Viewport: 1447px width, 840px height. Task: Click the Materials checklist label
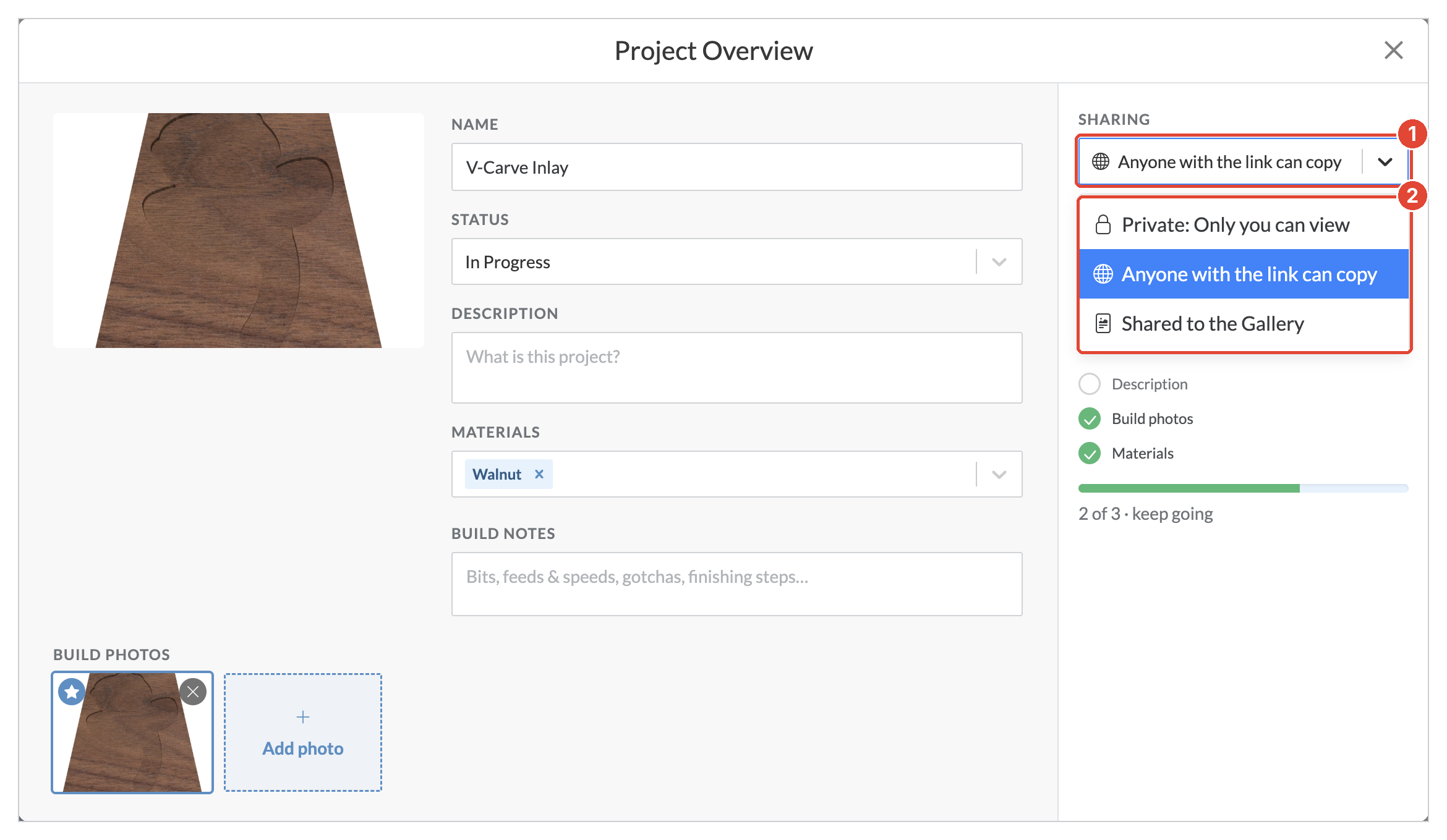[1142, 453]
